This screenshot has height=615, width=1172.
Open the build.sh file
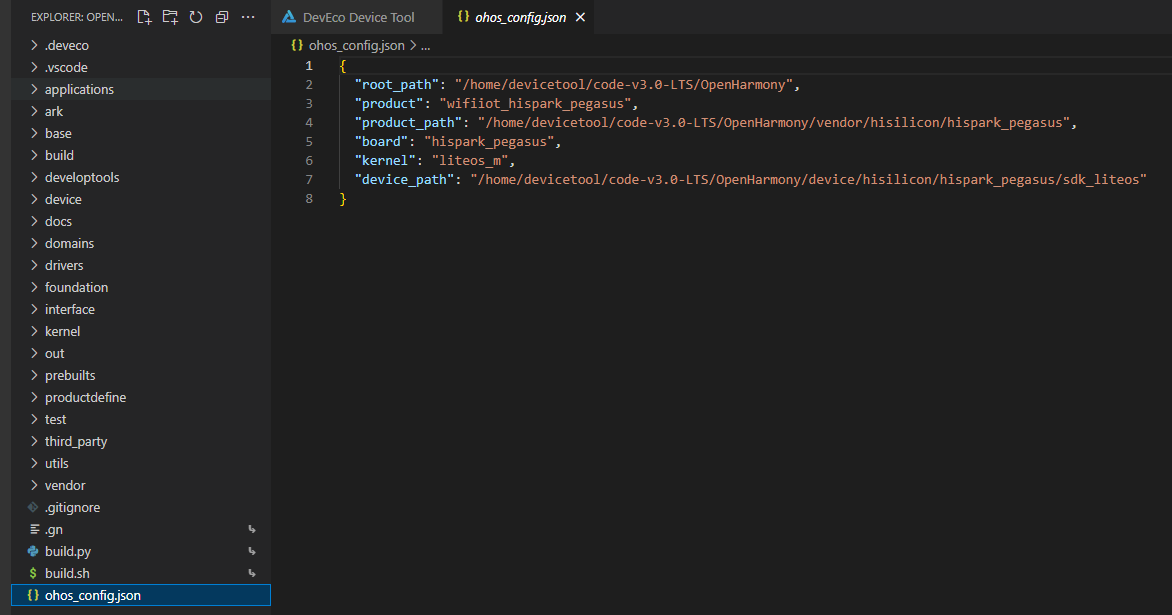141,574
